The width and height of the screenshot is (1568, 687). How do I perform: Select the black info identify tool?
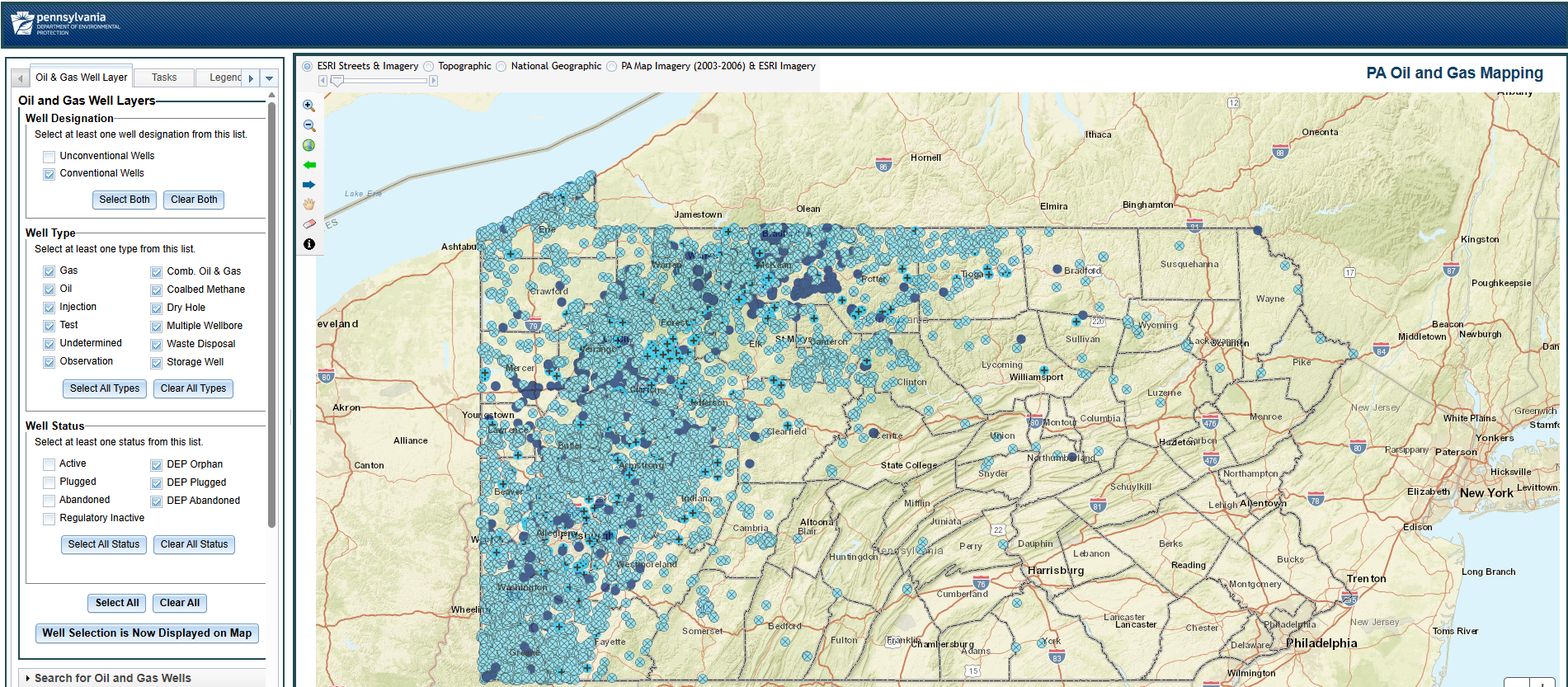click(309, 244)
